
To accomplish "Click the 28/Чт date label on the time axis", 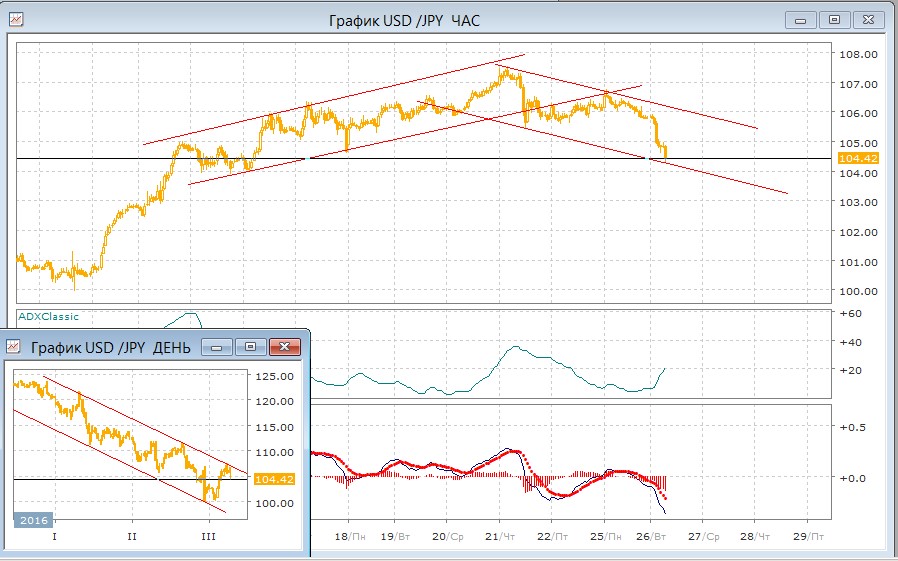I will click(x=755, y=536).
